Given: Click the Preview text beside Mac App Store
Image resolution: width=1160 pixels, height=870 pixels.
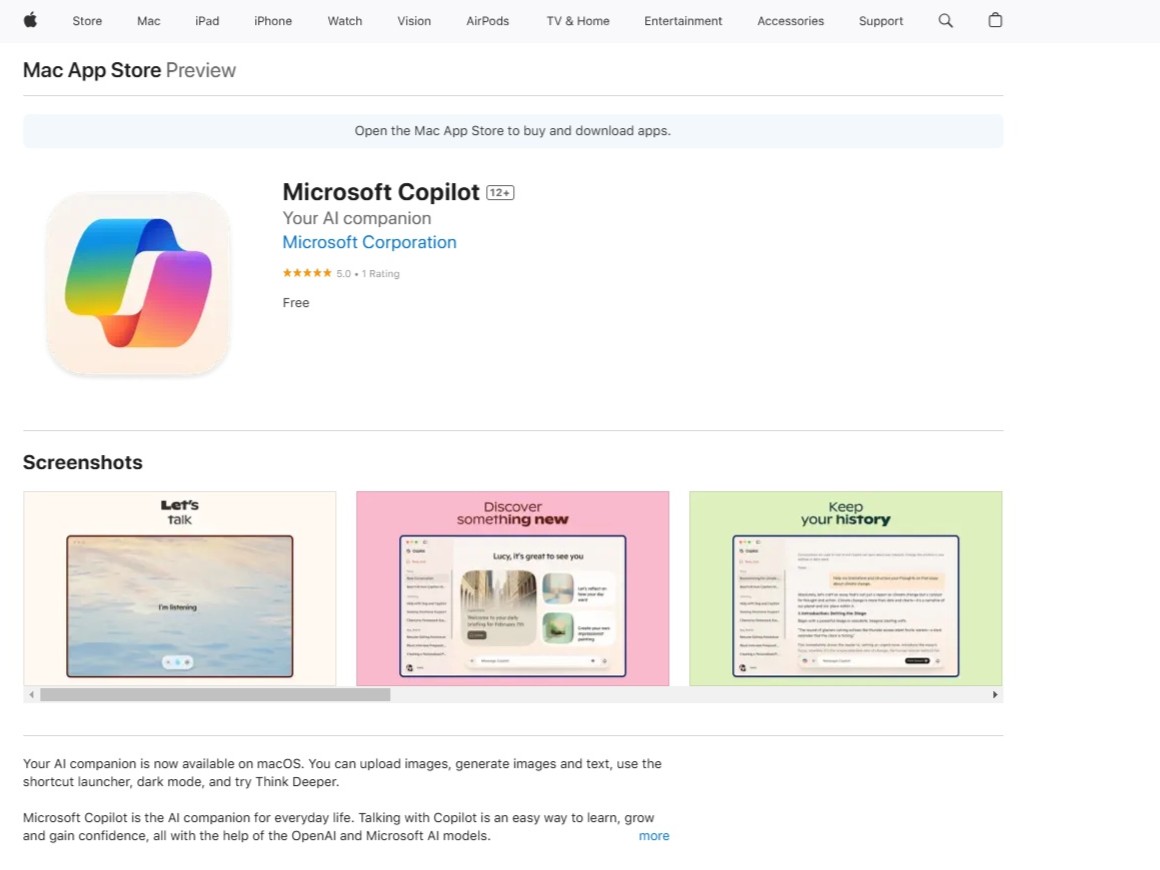Looking at the screenshot, I should (200, 70).
